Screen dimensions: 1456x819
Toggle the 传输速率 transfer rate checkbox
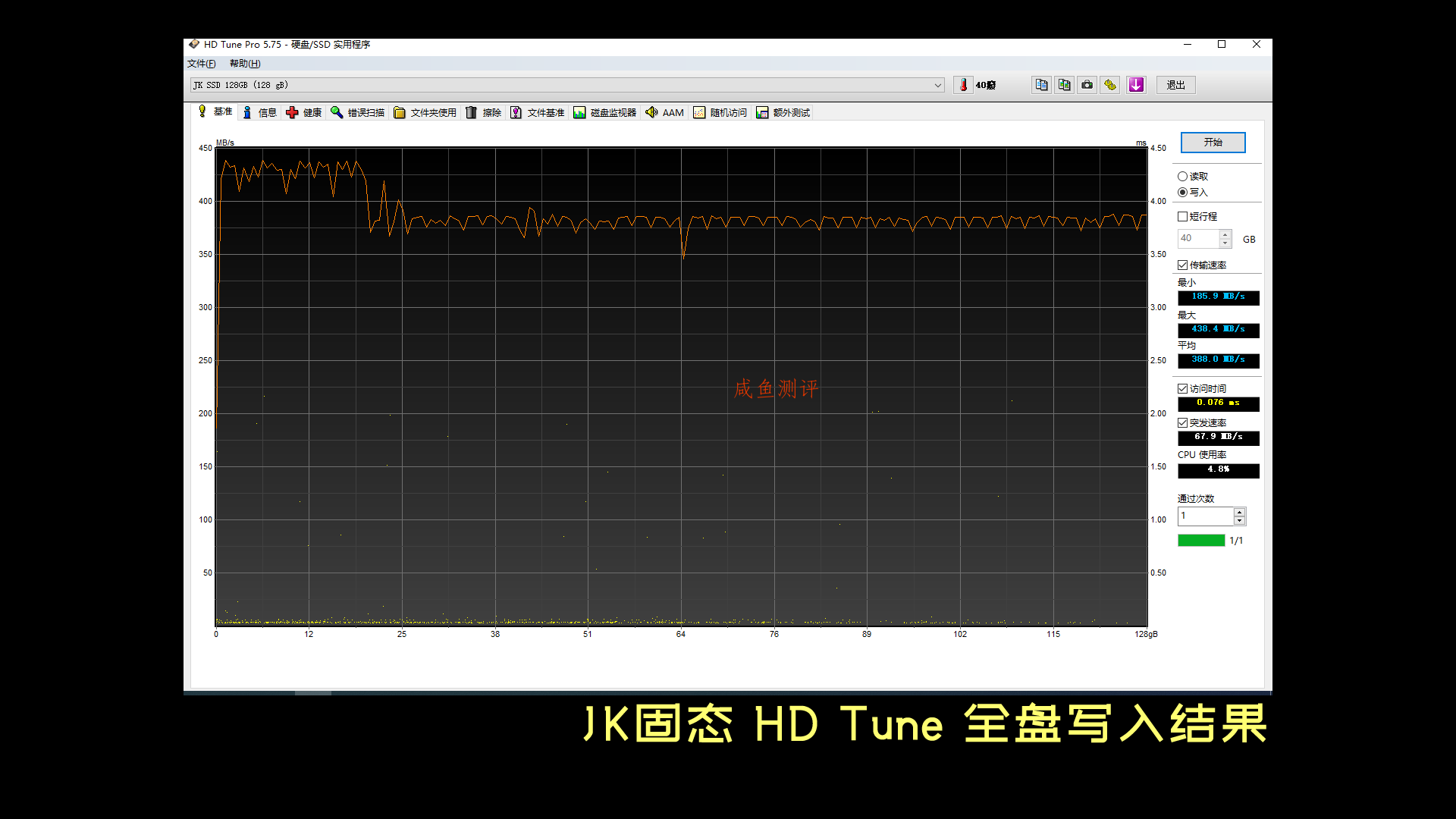[x=1182, y=265]
